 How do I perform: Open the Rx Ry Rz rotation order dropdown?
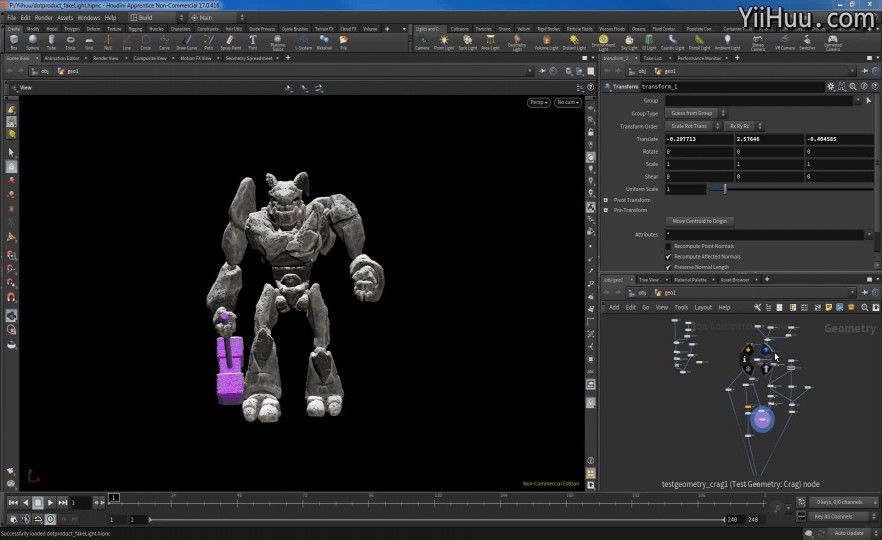743,126
